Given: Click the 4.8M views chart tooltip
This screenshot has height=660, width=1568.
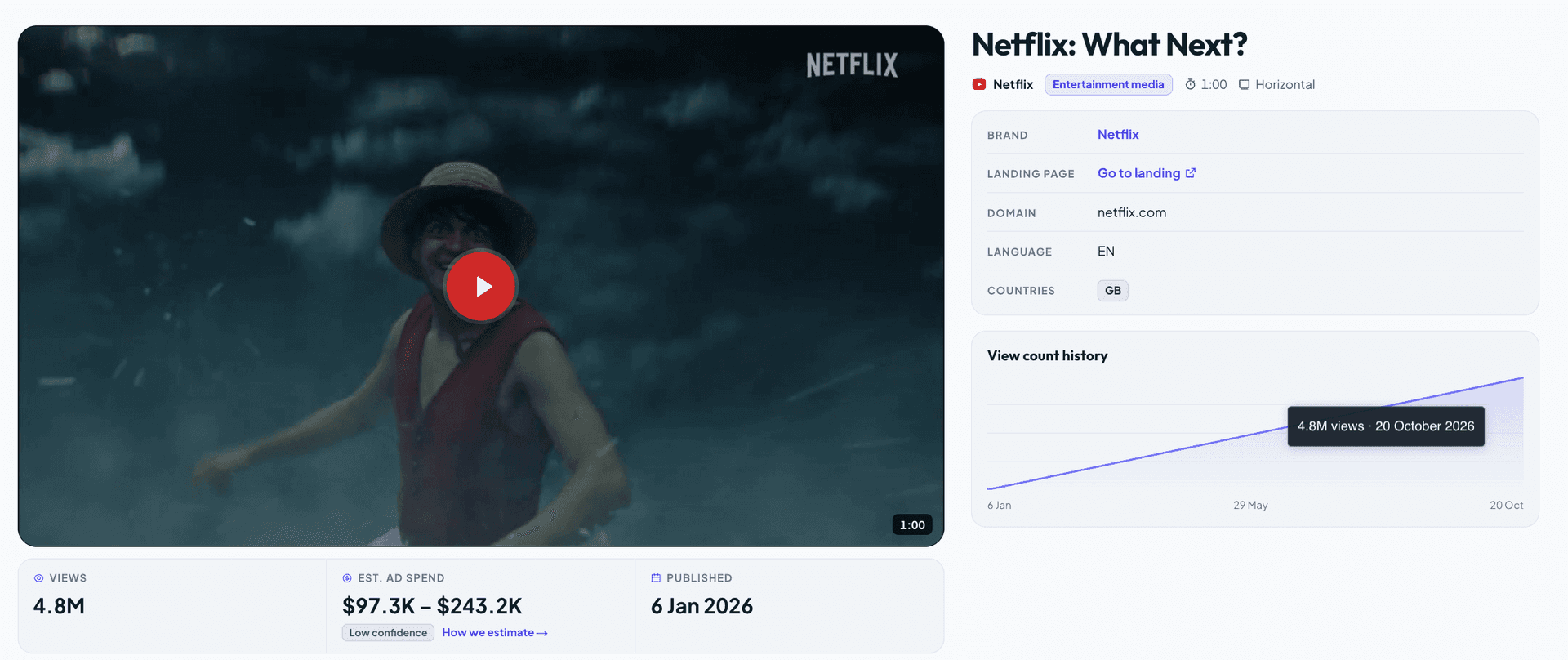Looking at the screenshot, I should pos(1386,426).
